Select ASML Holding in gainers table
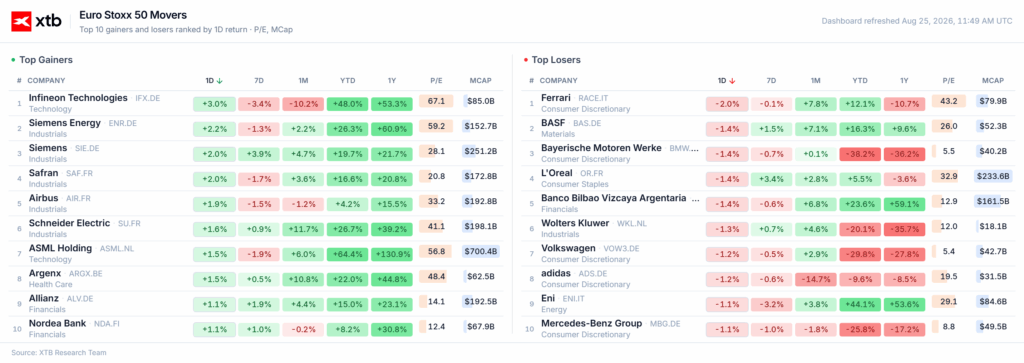The height and width of the screenshot is (363, 1024). [x=257, y=254]
